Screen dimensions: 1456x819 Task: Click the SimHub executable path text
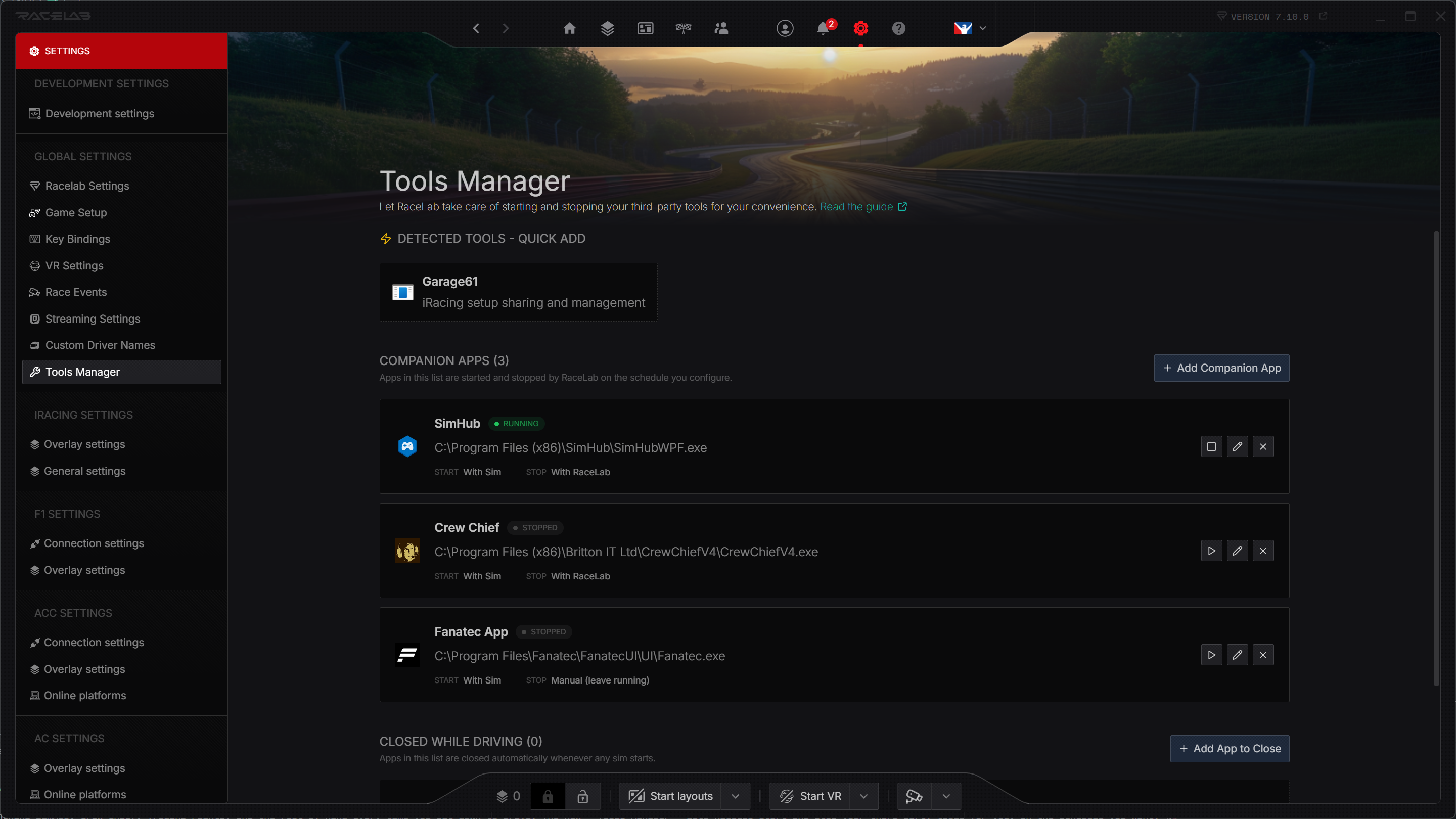point(570,447)
